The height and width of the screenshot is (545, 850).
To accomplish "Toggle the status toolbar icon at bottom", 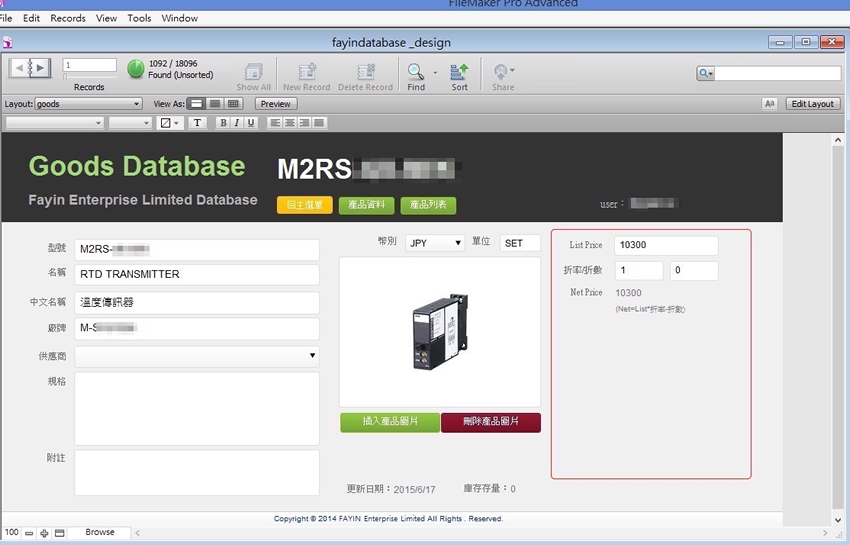I will pyautogui.click(x=59, y=533).
